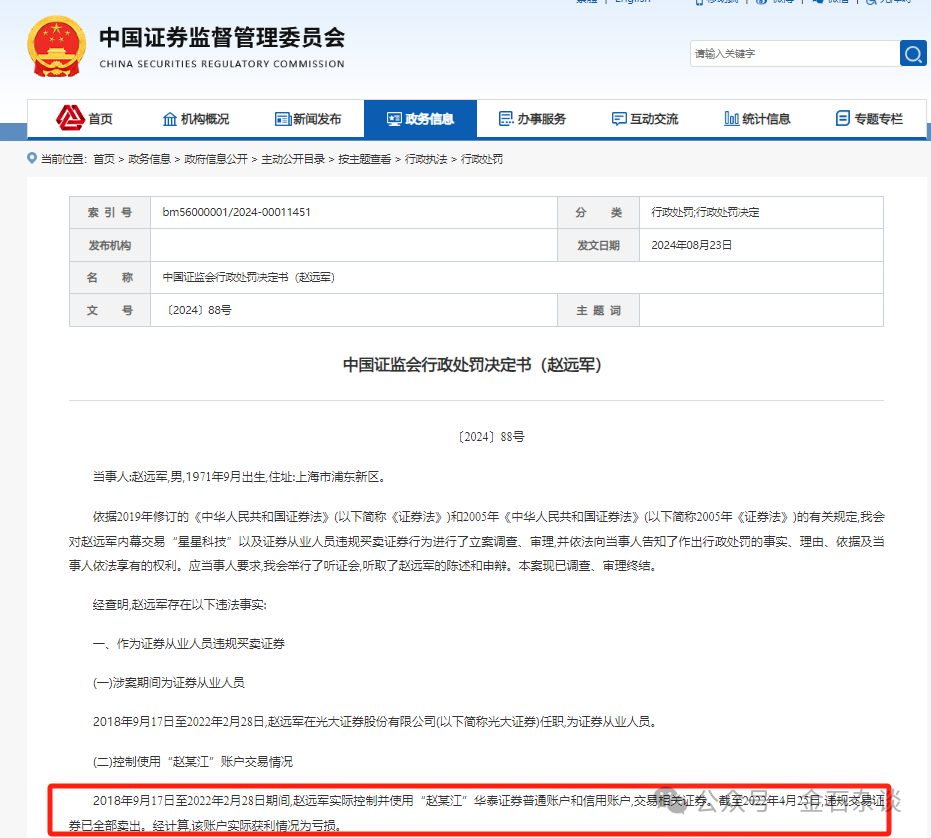Image resolution: width=931 pixels, height=838 pixels.
Task: Click the line 经查明,赵远军存在以下违法事实
Action: 180,605
